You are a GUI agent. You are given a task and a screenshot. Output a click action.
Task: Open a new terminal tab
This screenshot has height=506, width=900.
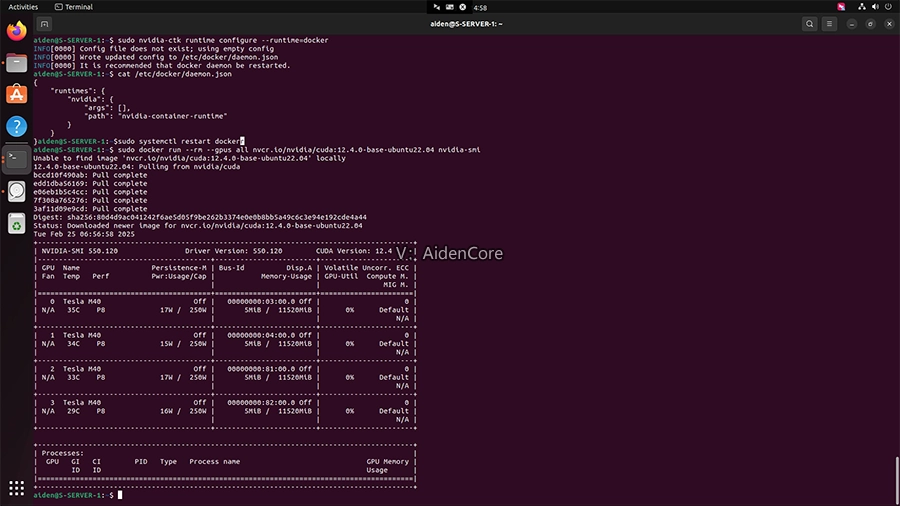[45, 23]
